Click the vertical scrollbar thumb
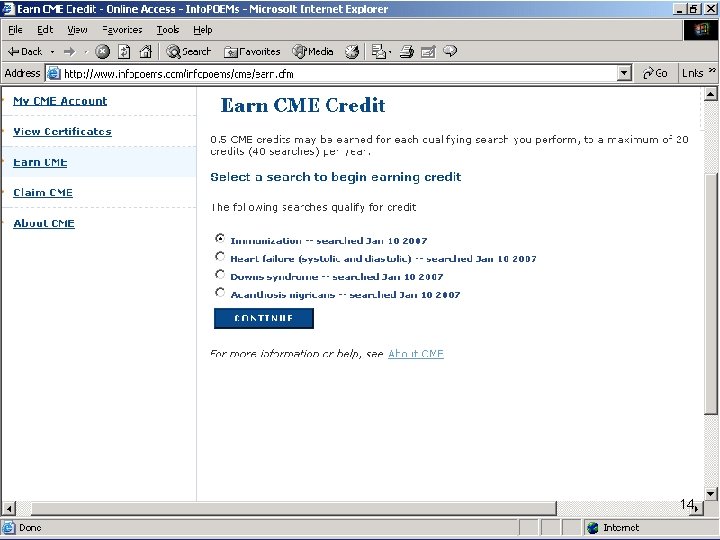This screenshot has width=720, height=540. pos(711,293)
